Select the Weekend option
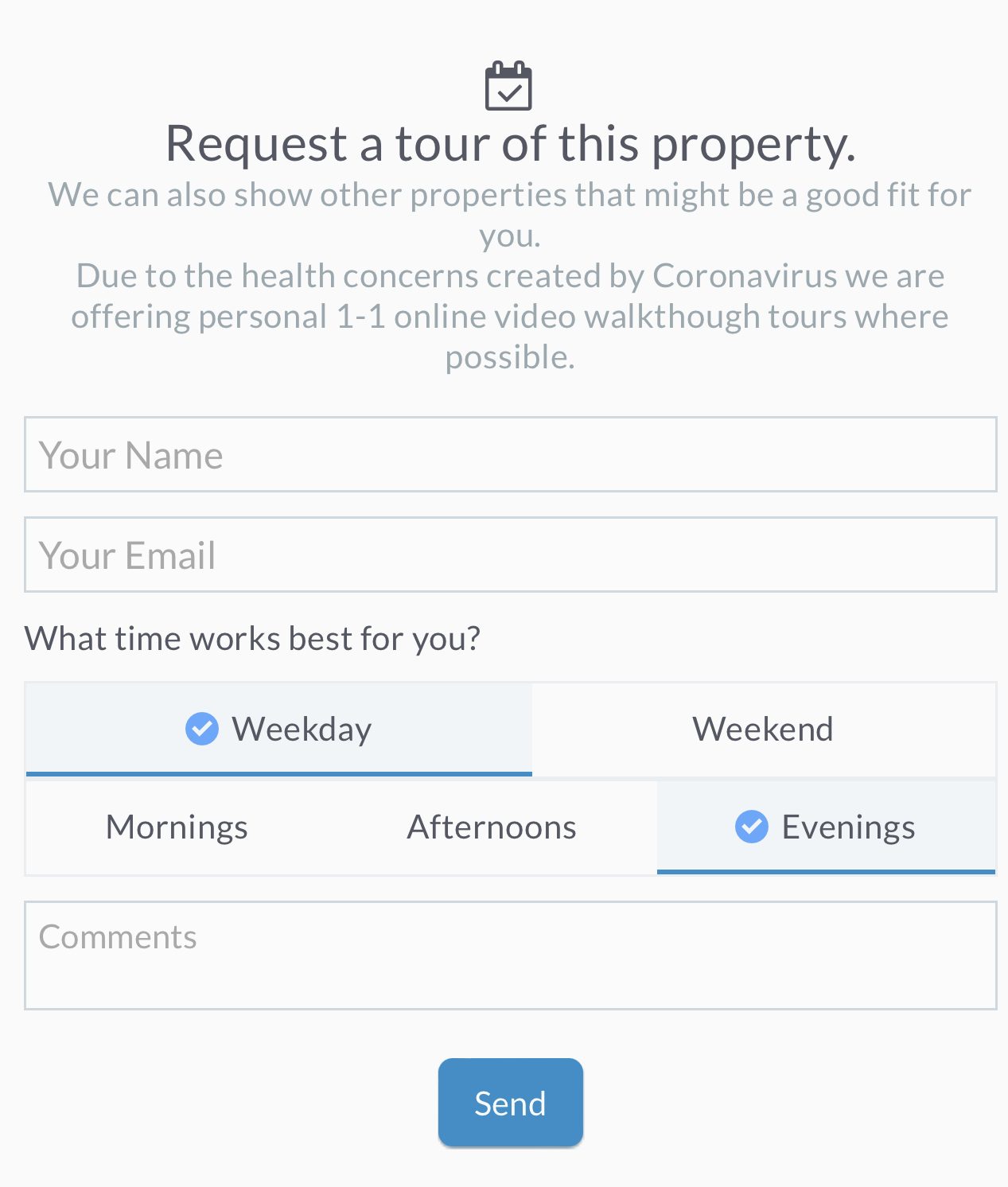This screenshot has width=1008, height=1187. [763, 729]
